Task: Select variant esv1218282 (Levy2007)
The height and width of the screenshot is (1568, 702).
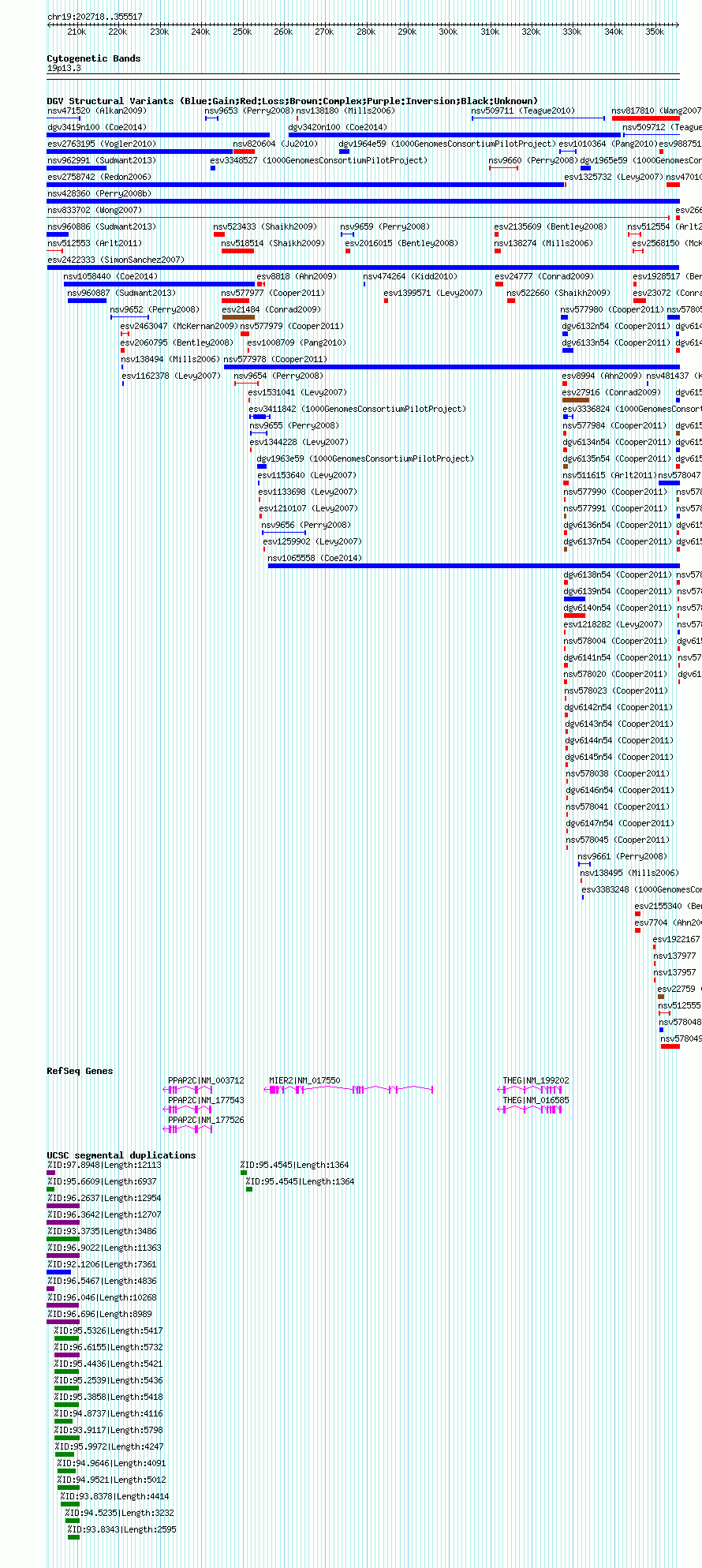Action: (x=613, y=624)
